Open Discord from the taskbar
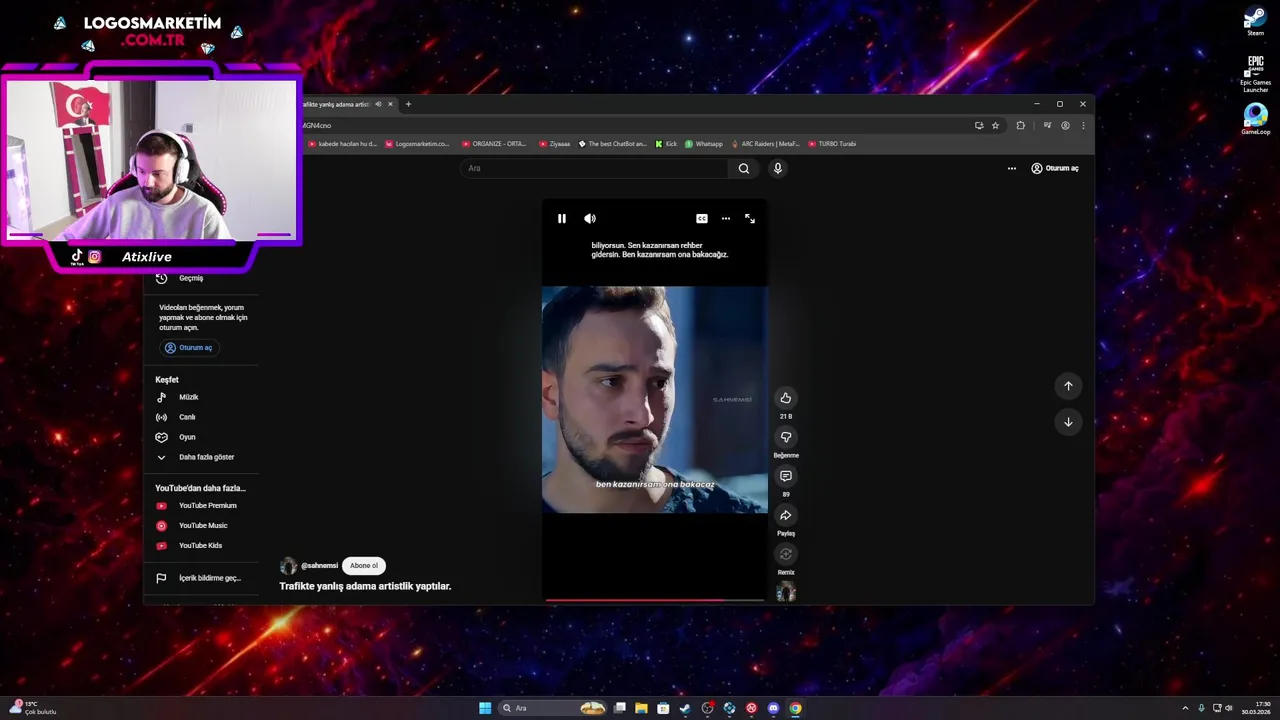 point(773,708)
